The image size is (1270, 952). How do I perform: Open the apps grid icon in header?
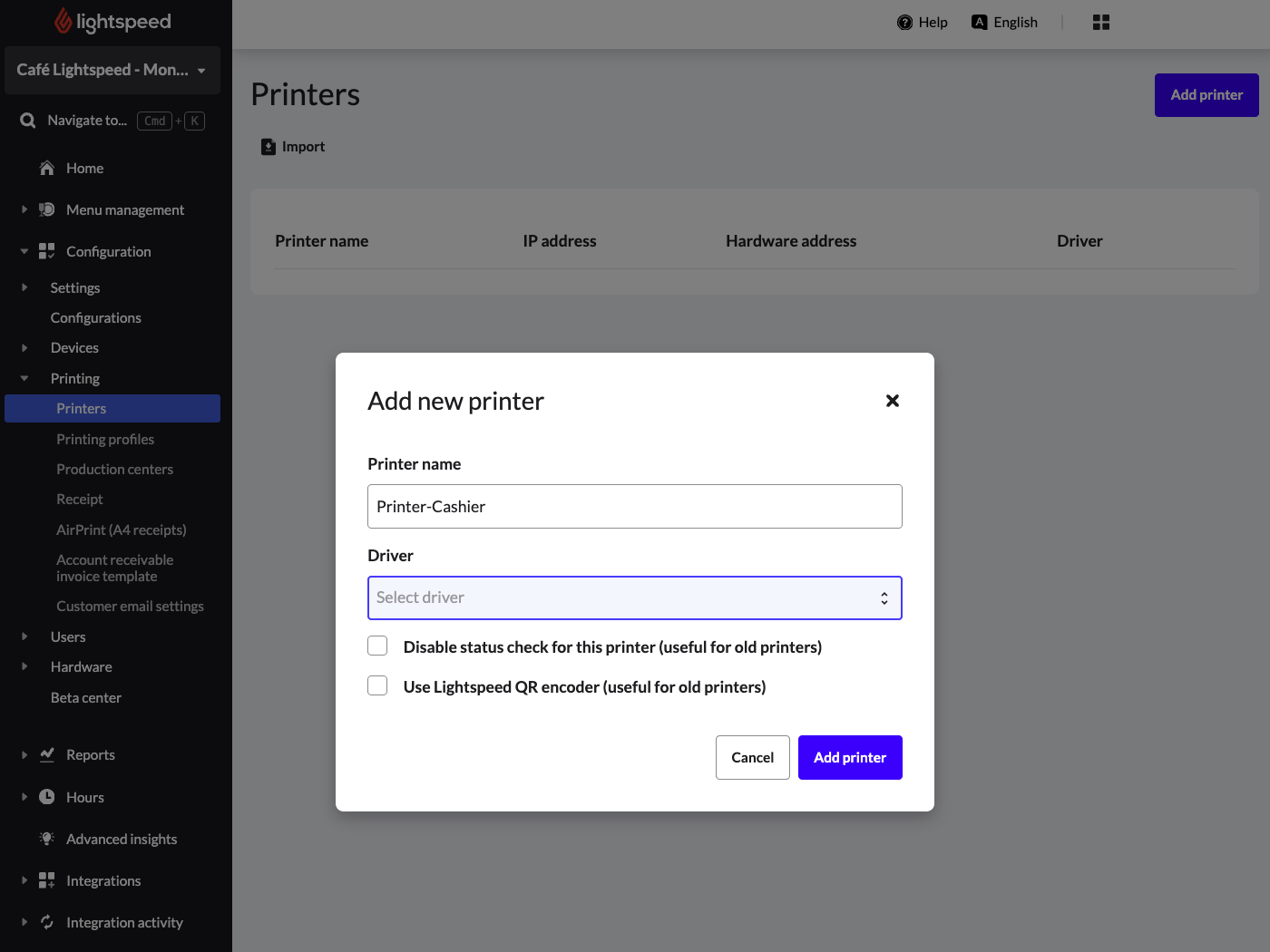[x=1101, y=23]
